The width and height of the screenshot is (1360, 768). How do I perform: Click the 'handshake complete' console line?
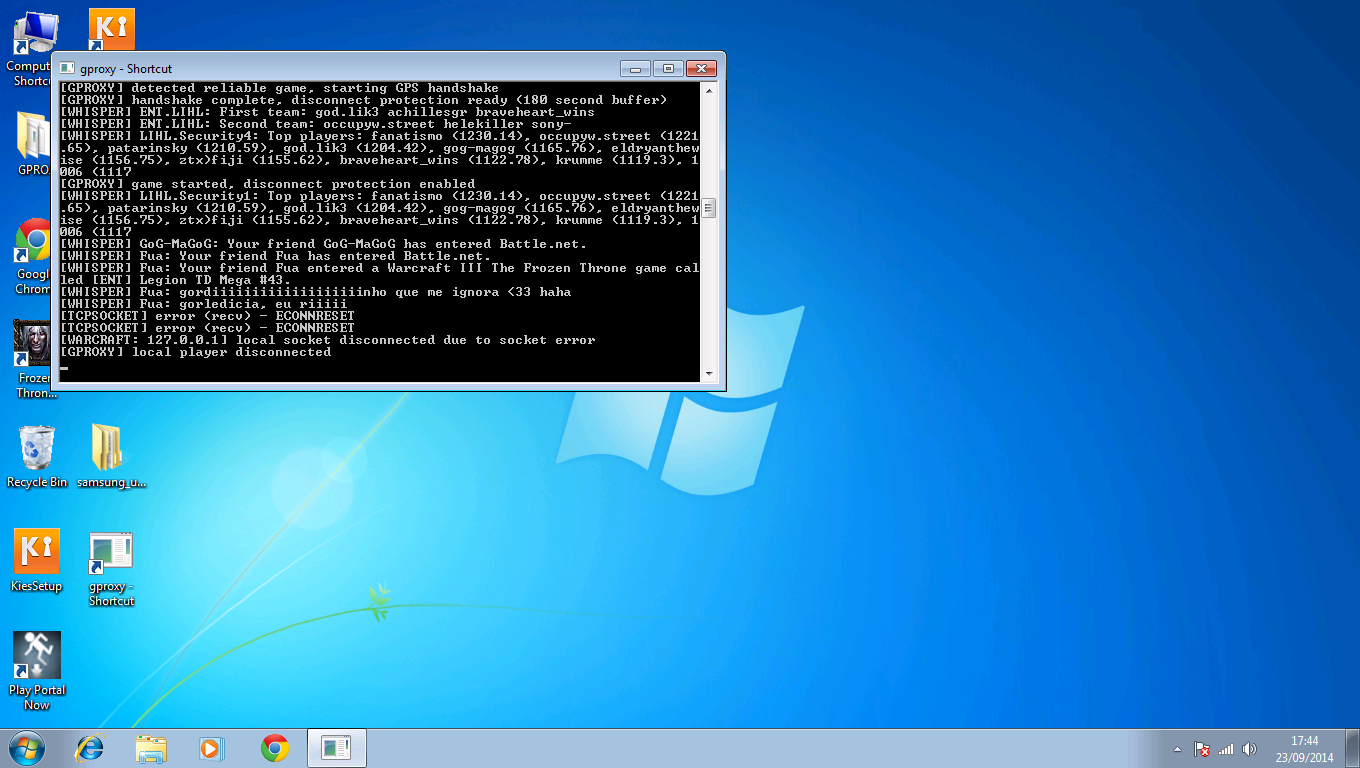364,100
